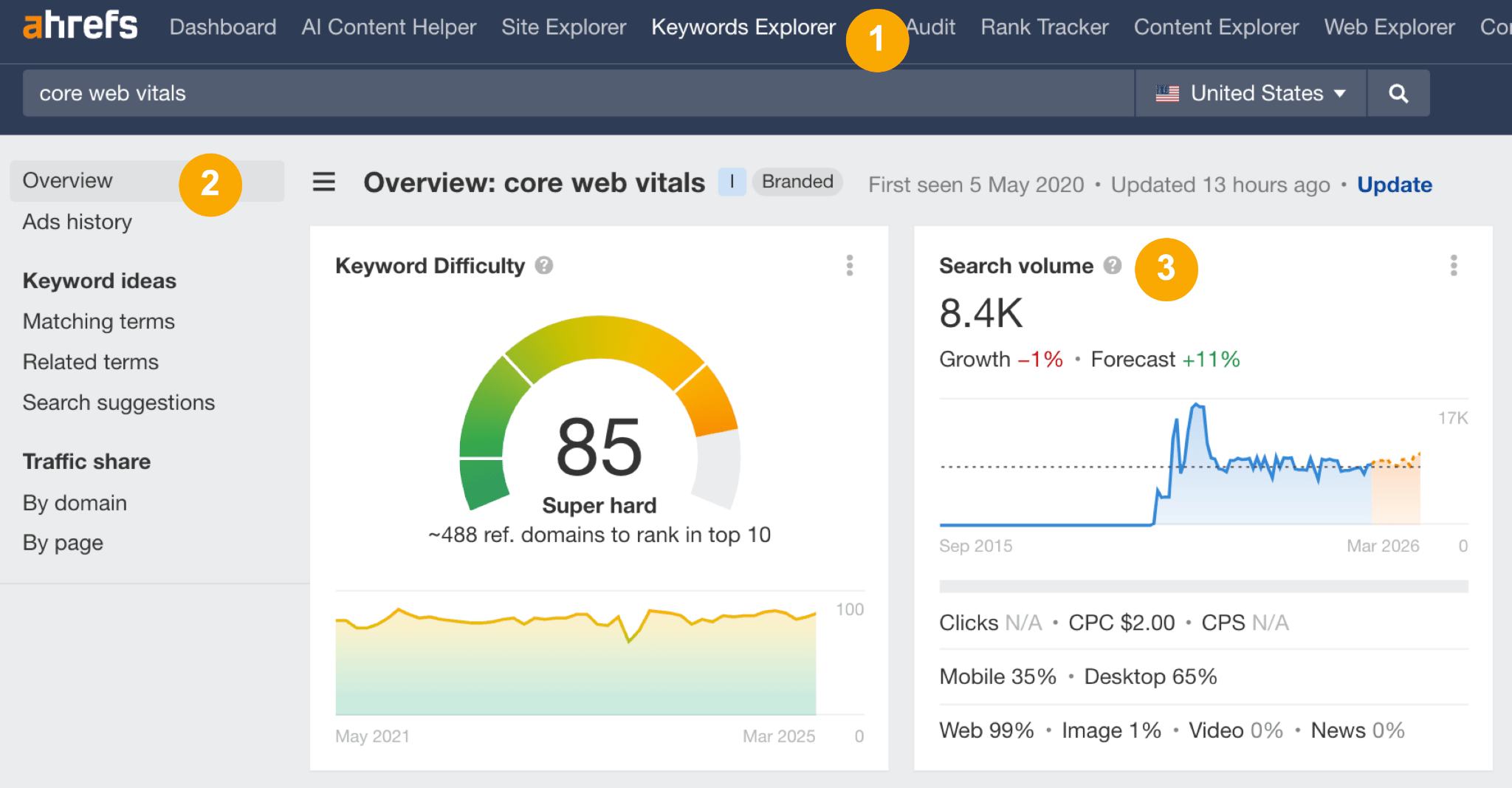This screenshot has height=788, width=1512.
Task: Click the magnifying glass search button
Action: click(1398, 94)
